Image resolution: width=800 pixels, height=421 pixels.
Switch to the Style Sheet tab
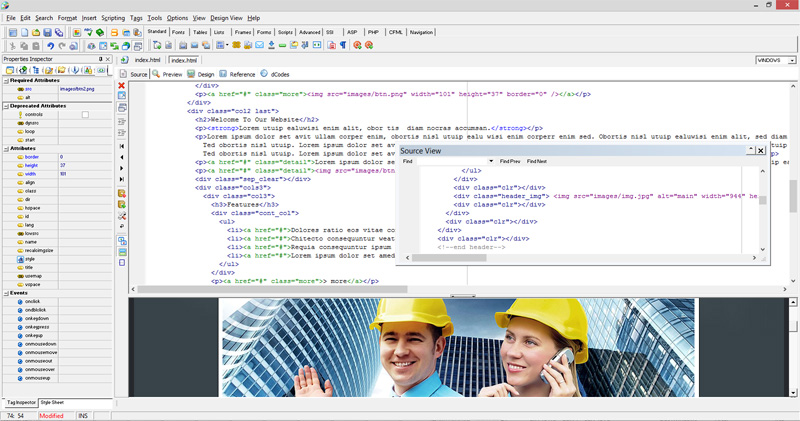point(52,401)
